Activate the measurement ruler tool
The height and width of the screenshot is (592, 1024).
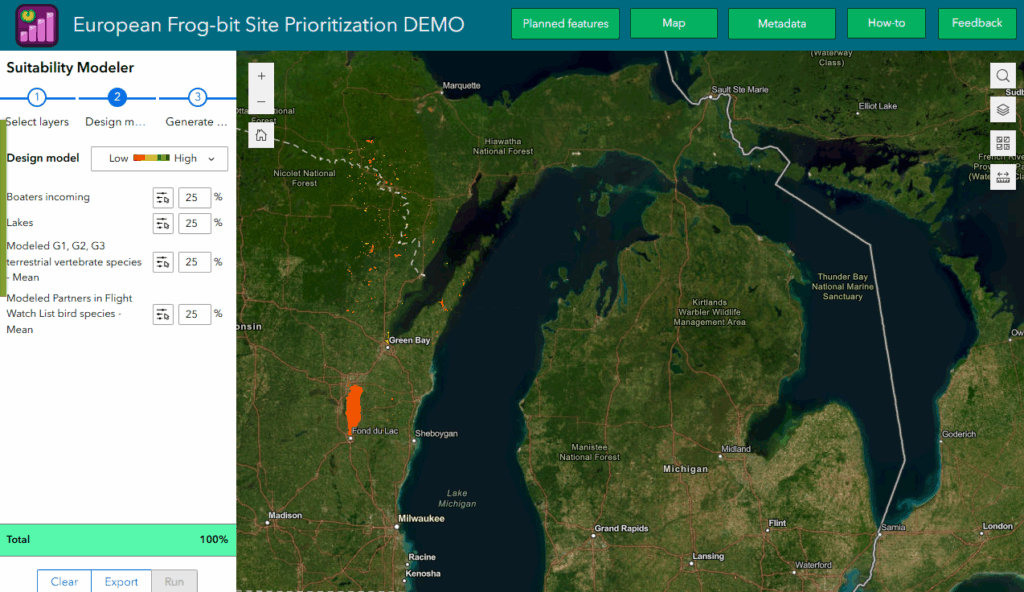coord(1003,177)
